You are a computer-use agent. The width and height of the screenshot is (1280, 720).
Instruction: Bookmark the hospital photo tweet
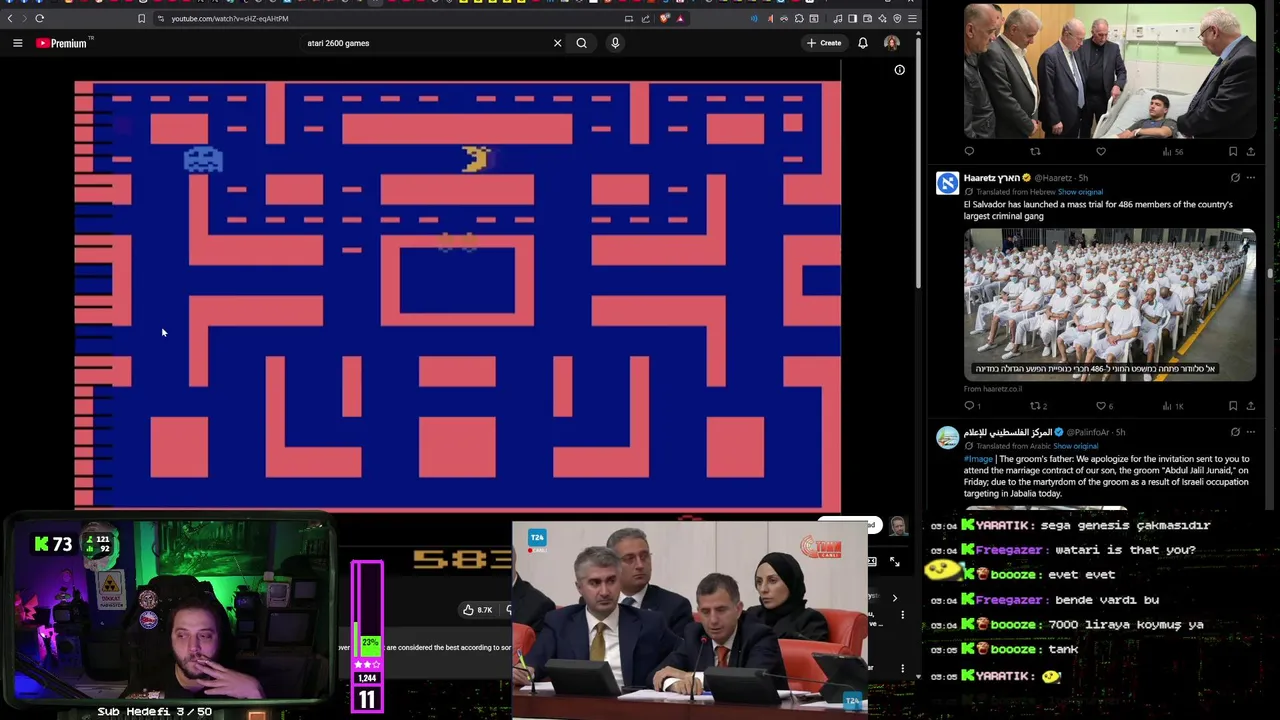click(x=1233, y=152)
